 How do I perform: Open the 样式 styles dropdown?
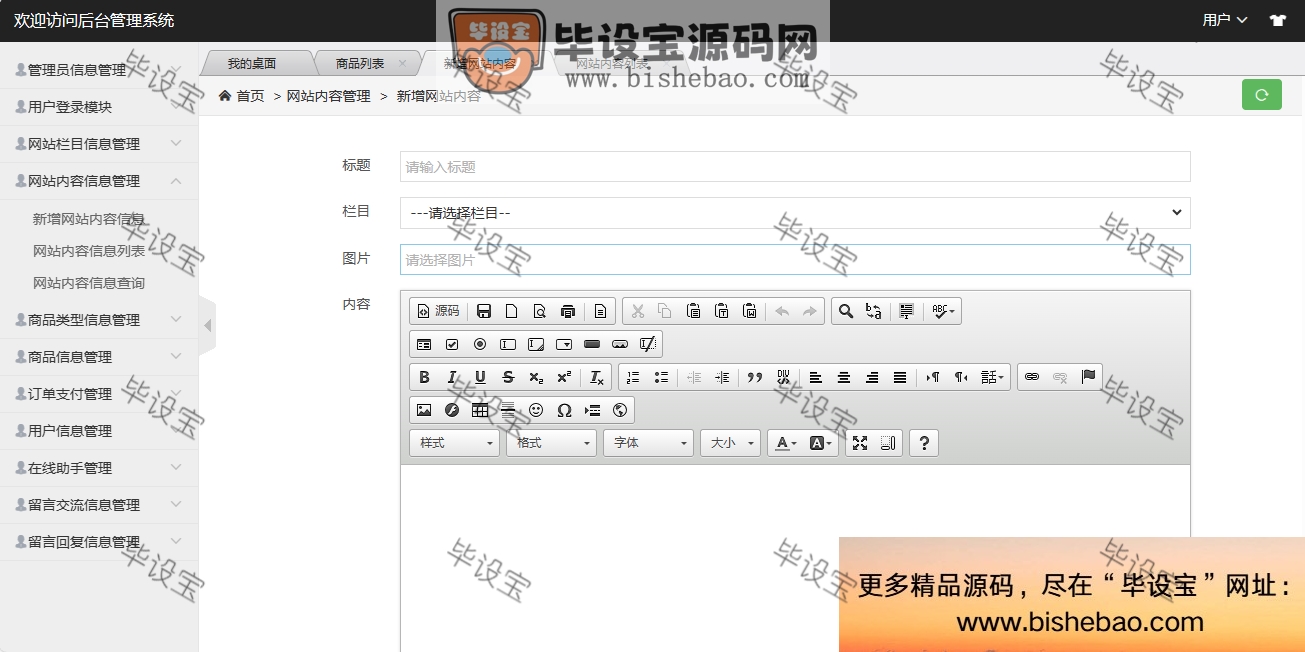[454, 443]
